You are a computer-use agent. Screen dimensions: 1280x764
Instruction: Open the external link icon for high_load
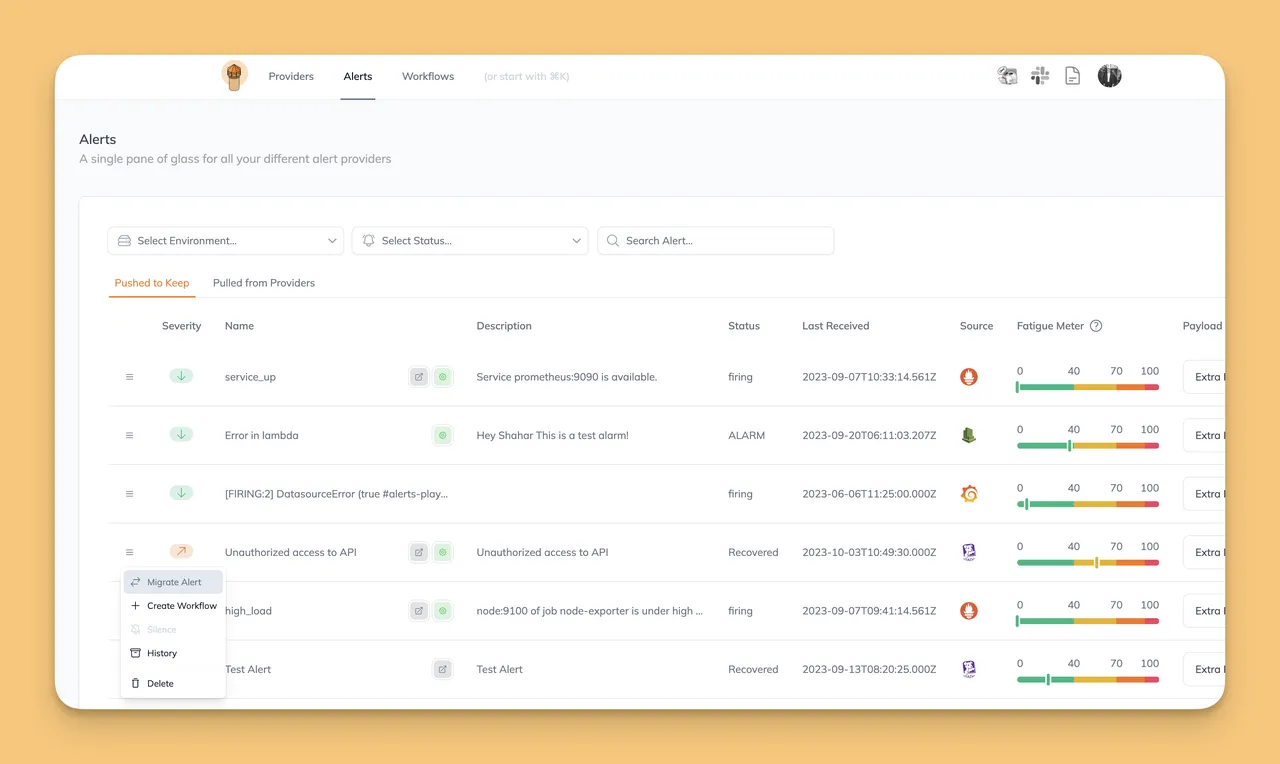(x=419, y=610)
